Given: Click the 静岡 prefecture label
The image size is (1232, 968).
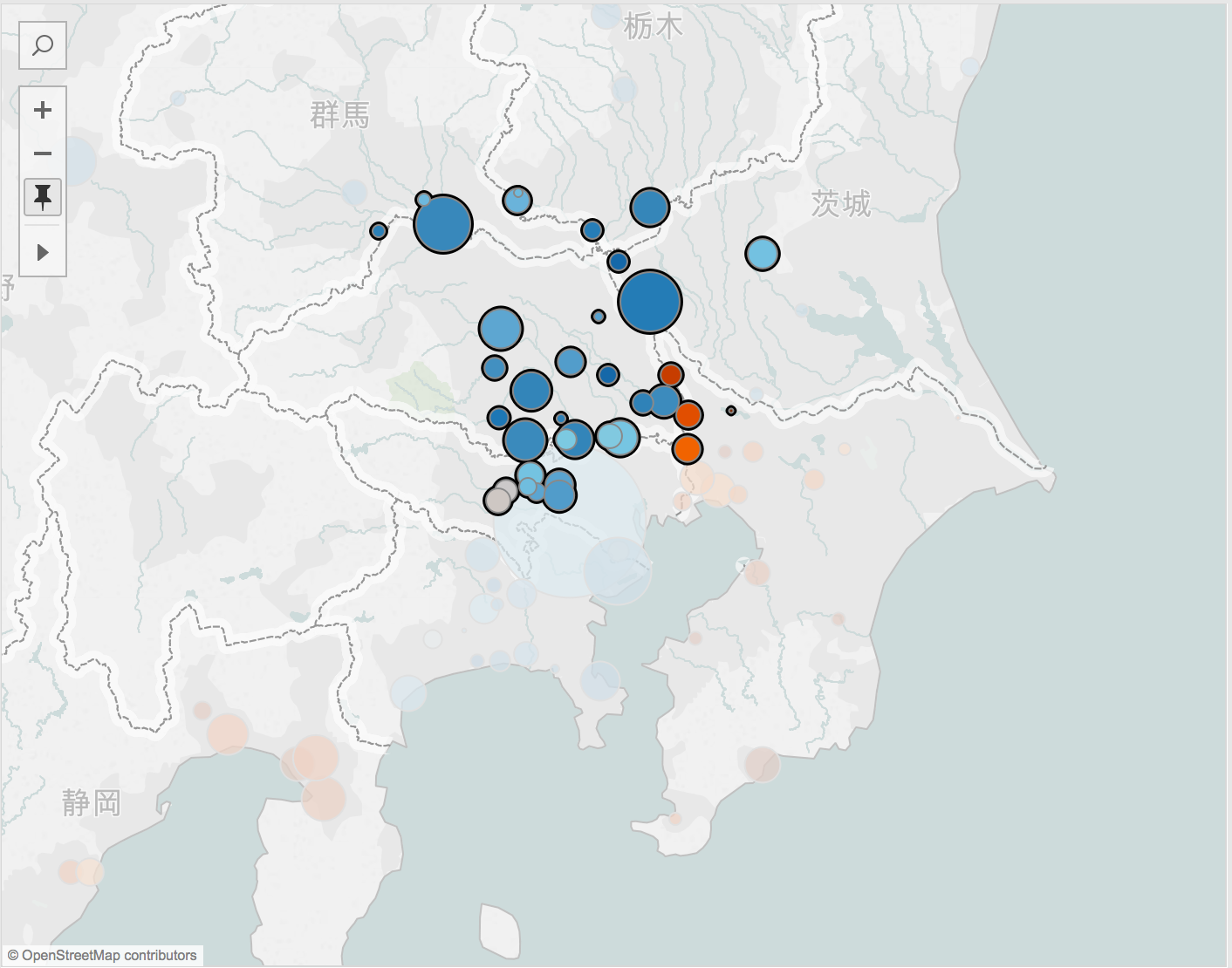Looking at the screenshot, I should (92, 802).
